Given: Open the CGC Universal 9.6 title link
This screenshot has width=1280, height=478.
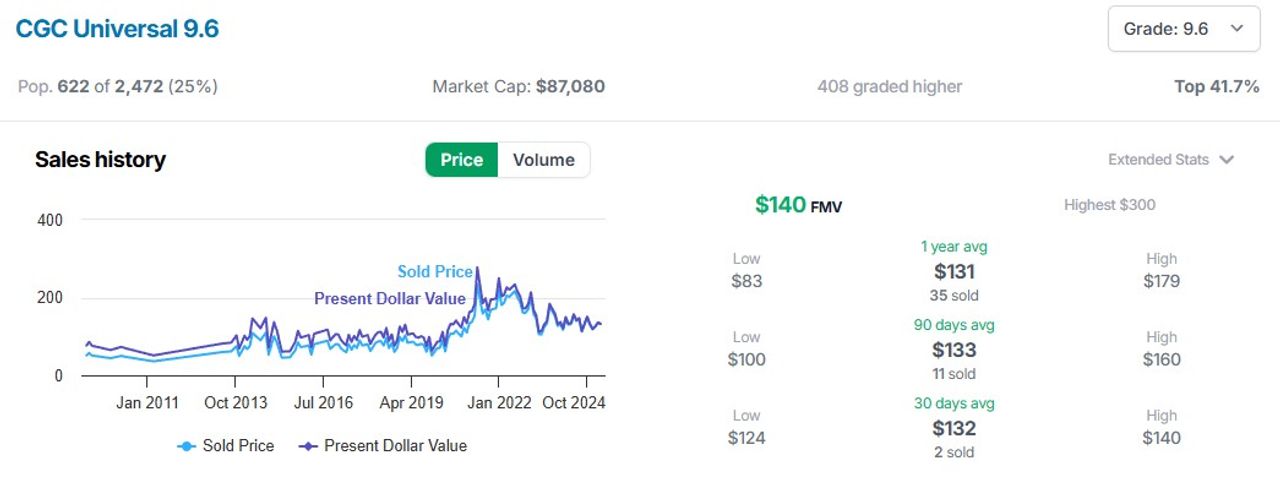Looking at the screenshot, I should tap(117, 29).
